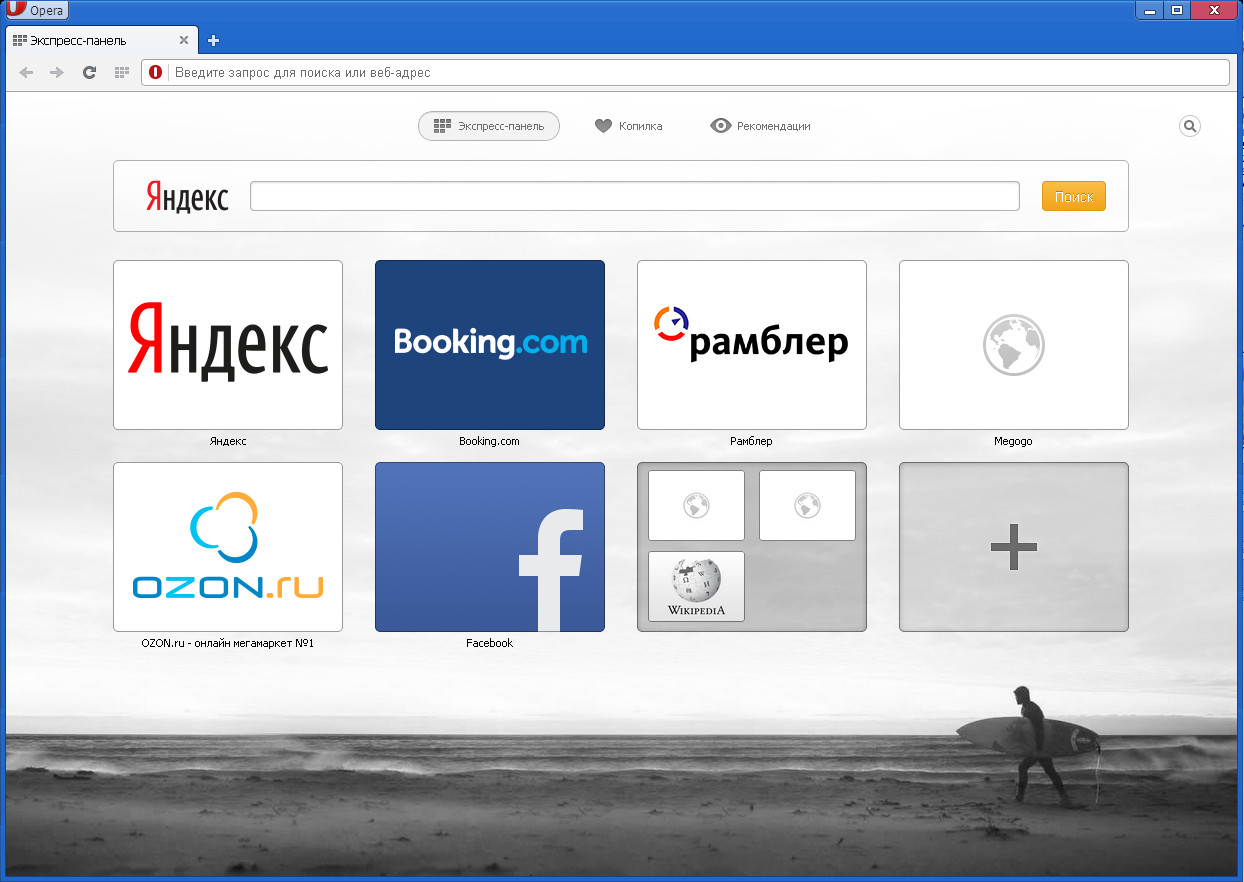The image size is (1244, 882).
Task: Open Speed Dial grid icon in toolbar
Action: tap(122, 72)
